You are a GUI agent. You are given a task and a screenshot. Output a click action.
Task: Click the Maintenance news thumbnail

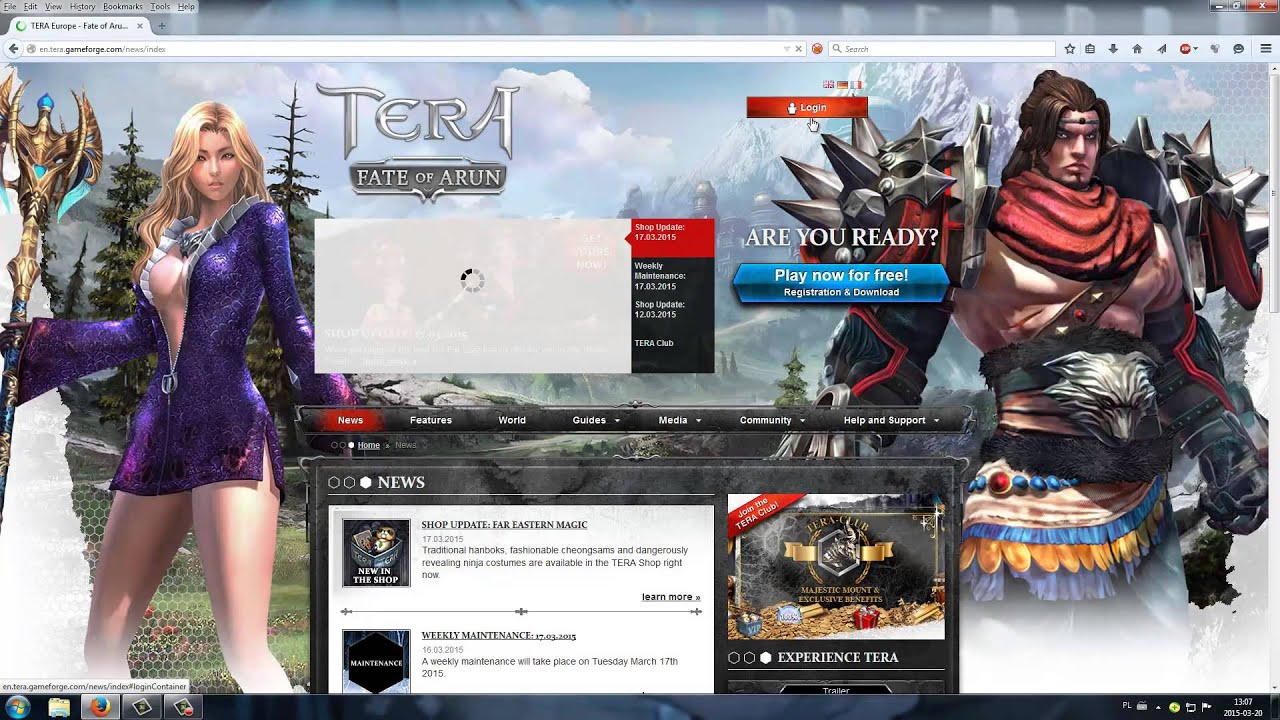point(376,661)
